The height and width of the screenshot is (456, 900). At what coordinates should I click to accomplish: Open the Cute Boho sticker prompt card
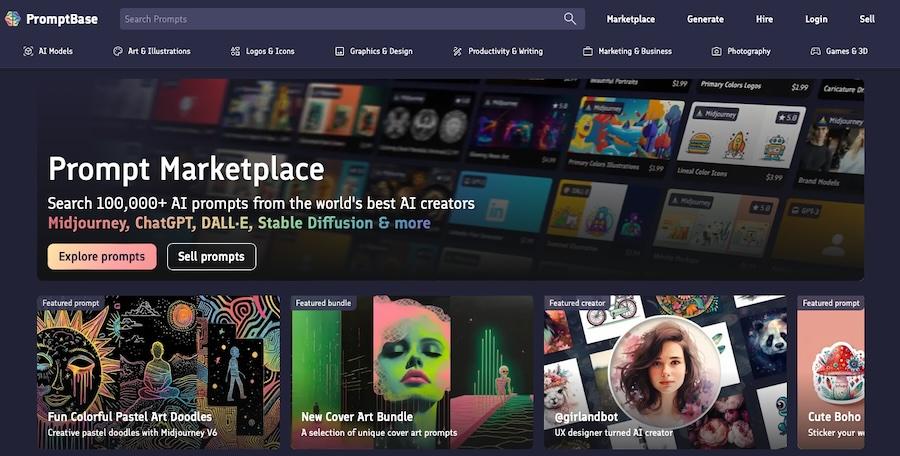coord(831,372)
